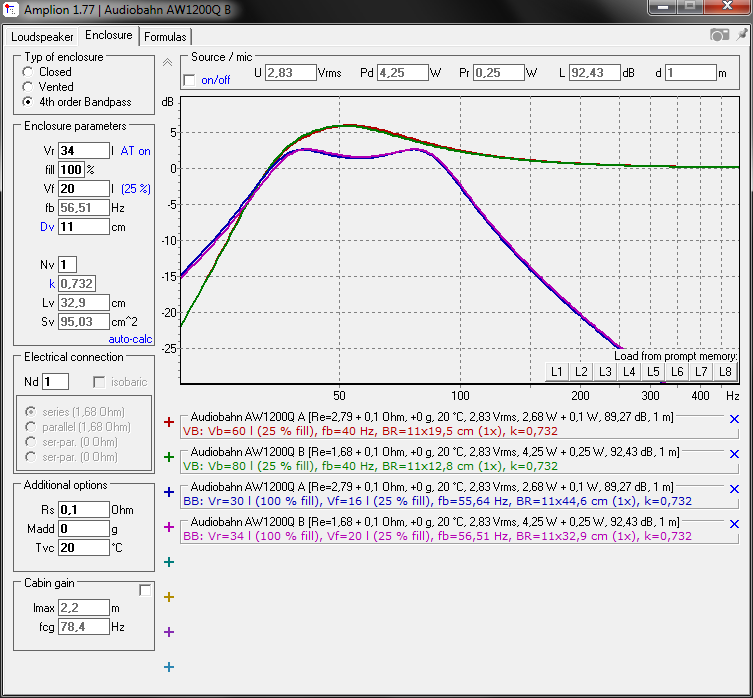The width and height of the screenshot is (753, 698).
Task: Collapse the panel with the double chevron
Action: click(167, 62)
